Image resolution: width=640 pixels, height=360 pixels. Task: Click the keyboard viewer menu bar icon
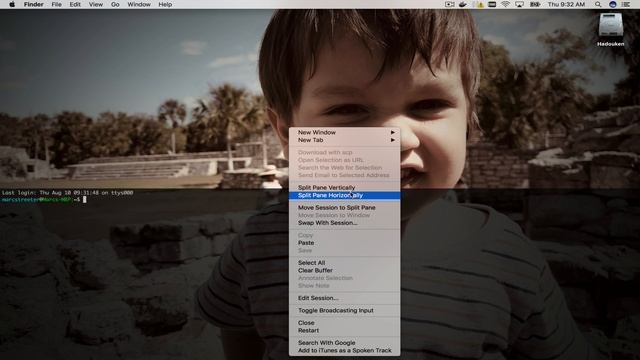pyautogui.click(x=492, y=4)
